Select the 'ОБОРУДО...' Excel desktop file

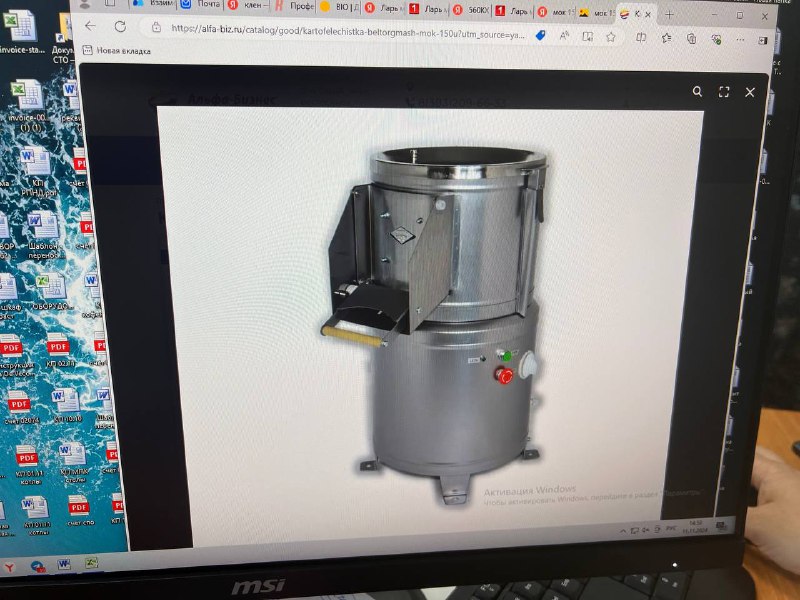click(52, 292)
